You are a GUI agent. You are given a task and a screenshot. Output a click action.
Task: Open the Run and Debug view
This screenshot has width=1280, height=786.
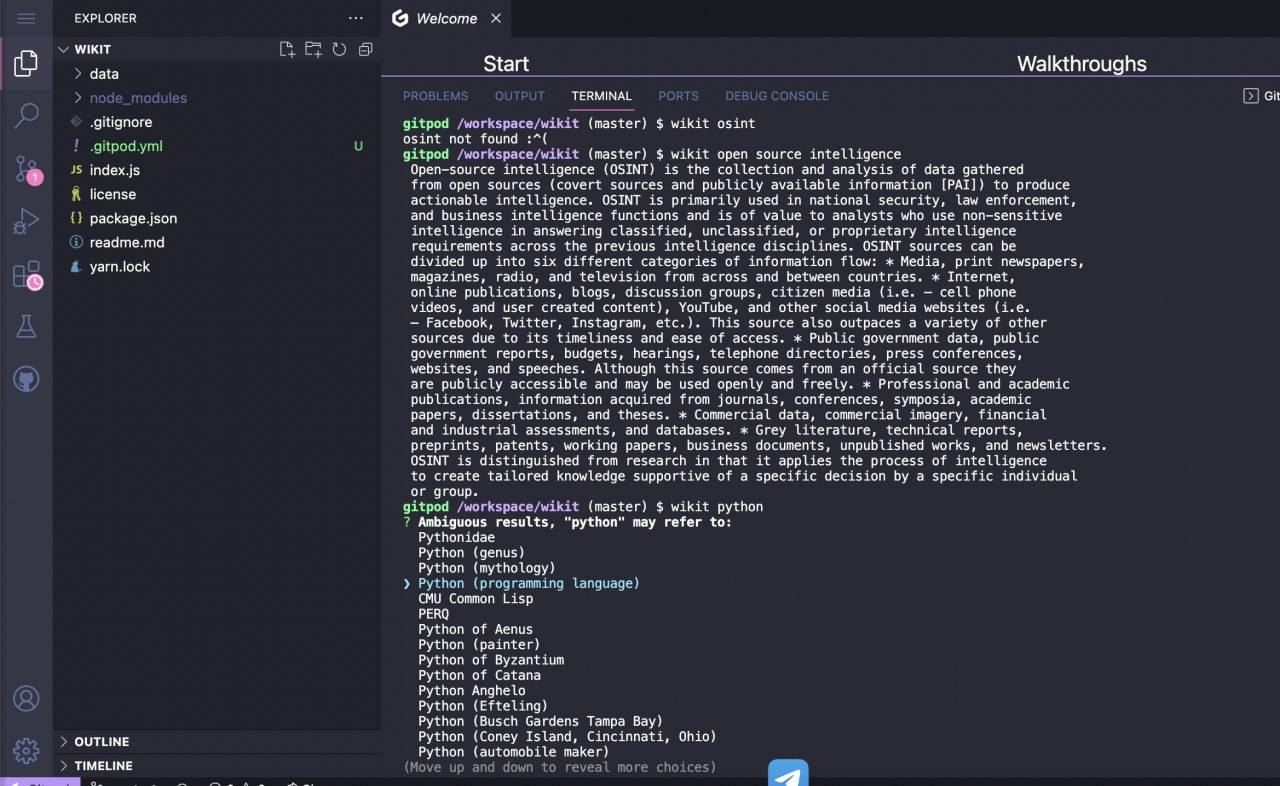coord(26,221)
